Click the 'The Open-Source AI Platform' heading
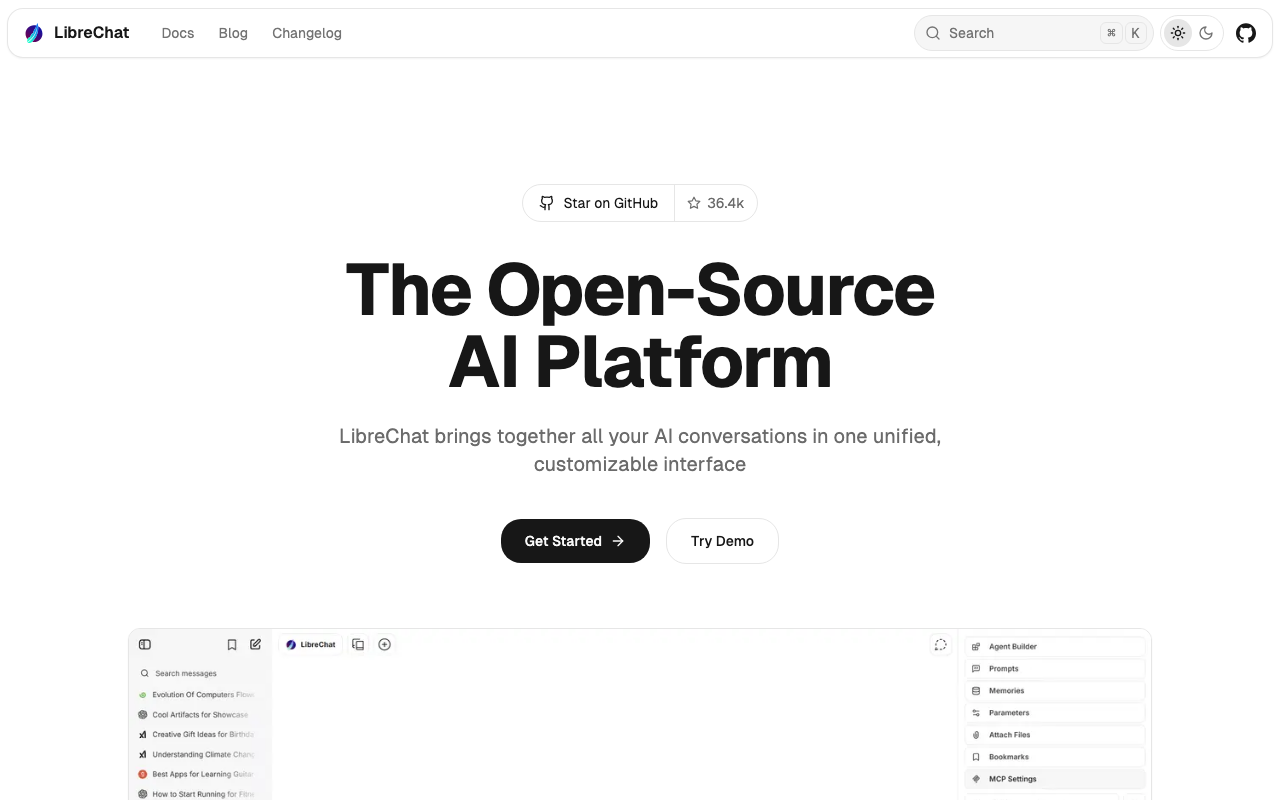The height and width of the screenshot is (800, 1280). click(x=640, y=325)
